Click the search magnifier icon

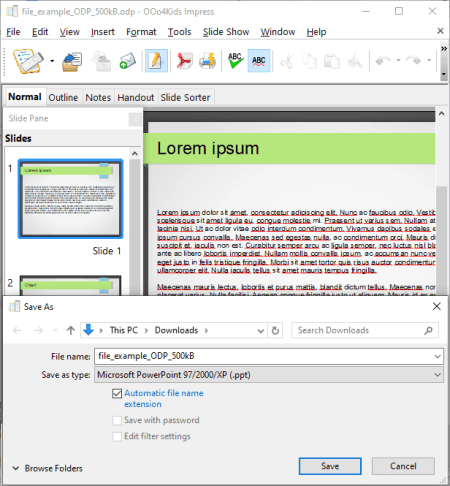pos(428,330)
